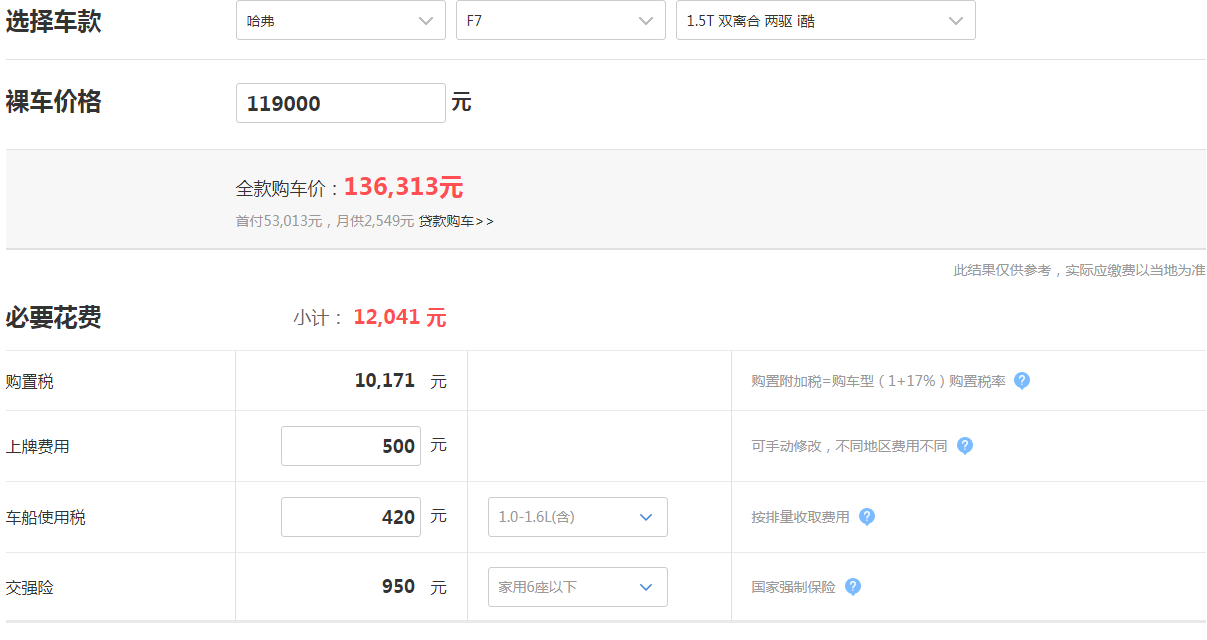Click the 必要花费 section heading

[x=54, y=318]
